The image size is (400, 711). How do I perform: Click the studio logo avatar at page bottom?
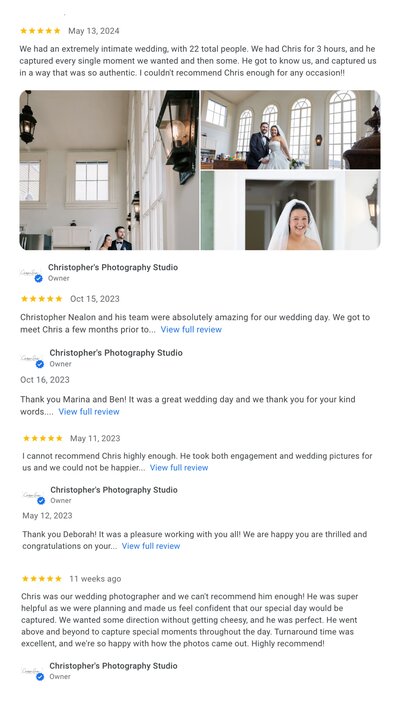[33, 671]
